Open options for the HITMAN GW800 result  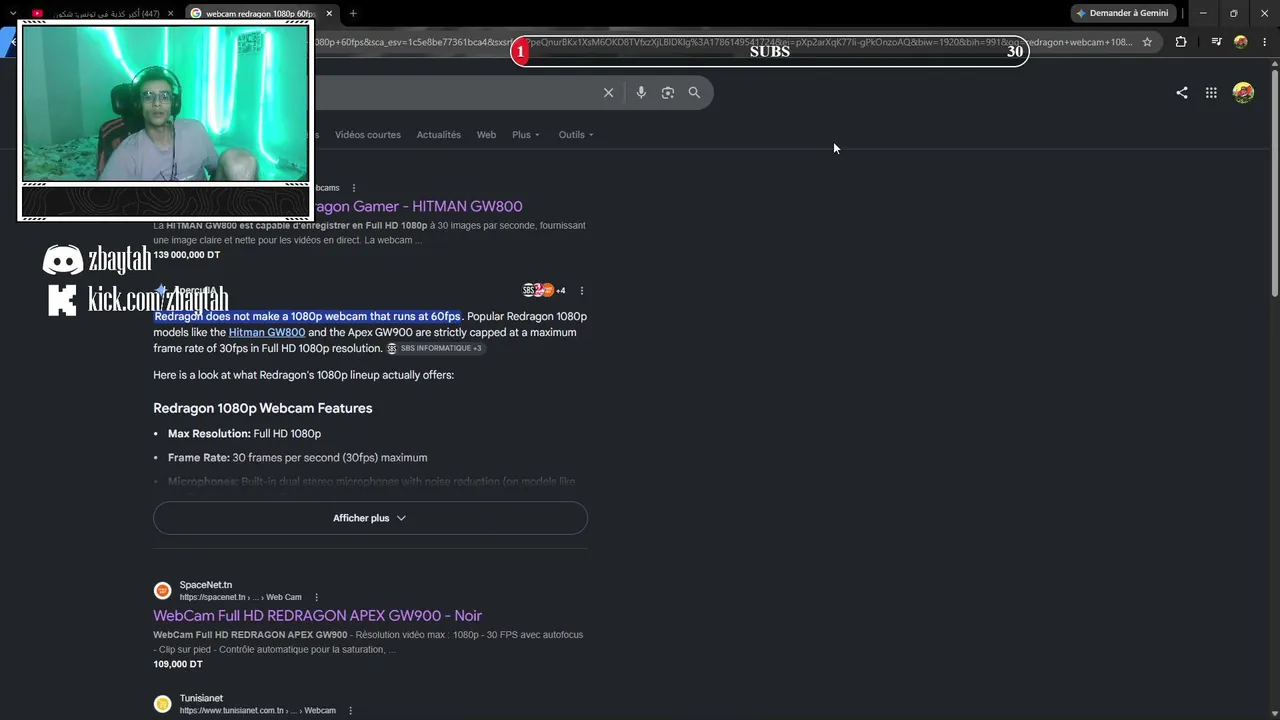354,188
